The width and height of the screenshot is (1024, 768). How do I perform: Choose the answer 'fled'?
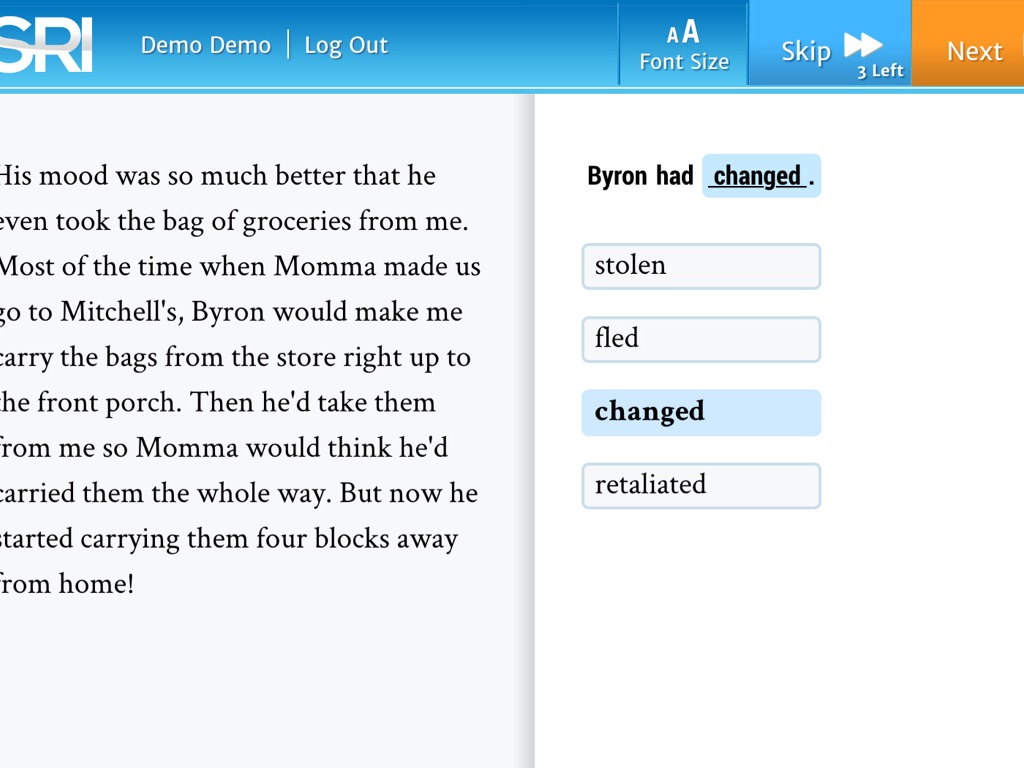click(701, 339)
